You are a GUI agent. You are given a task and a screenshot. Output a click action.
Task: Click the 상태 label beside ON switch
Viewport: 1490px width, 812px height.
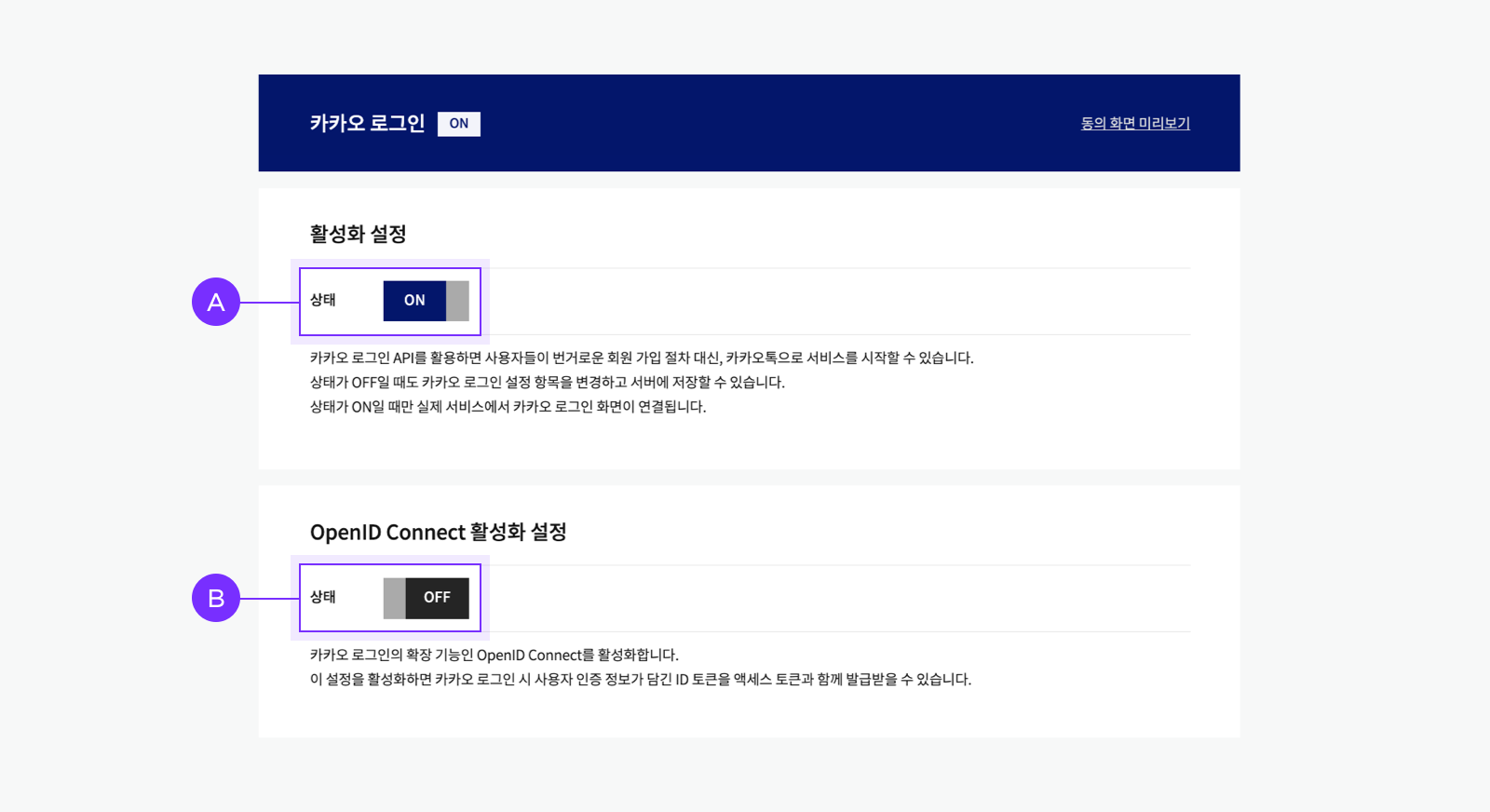(x=323, y=300)
